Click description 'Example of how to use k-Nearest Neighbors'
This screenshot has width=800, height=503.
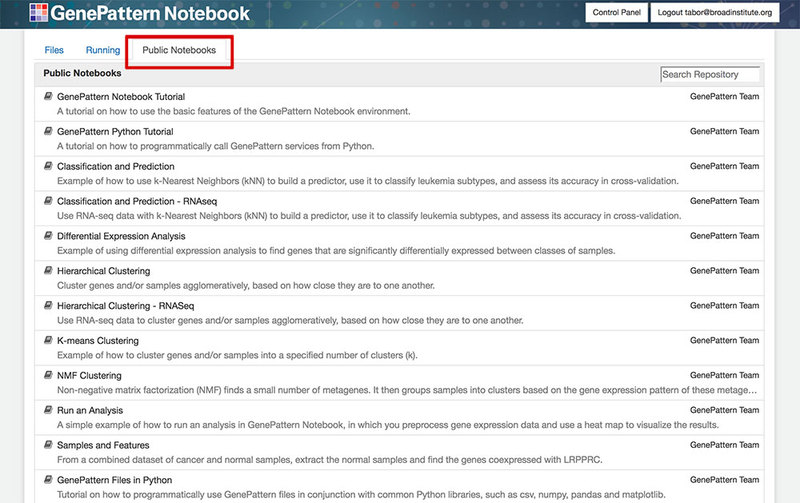click(x=368, y=181)
